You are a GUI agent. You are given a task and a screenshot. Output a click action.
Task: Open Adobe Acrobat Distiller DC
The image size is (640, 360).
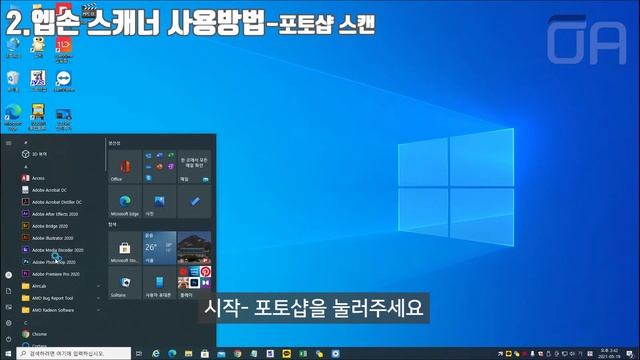(57, 202)
